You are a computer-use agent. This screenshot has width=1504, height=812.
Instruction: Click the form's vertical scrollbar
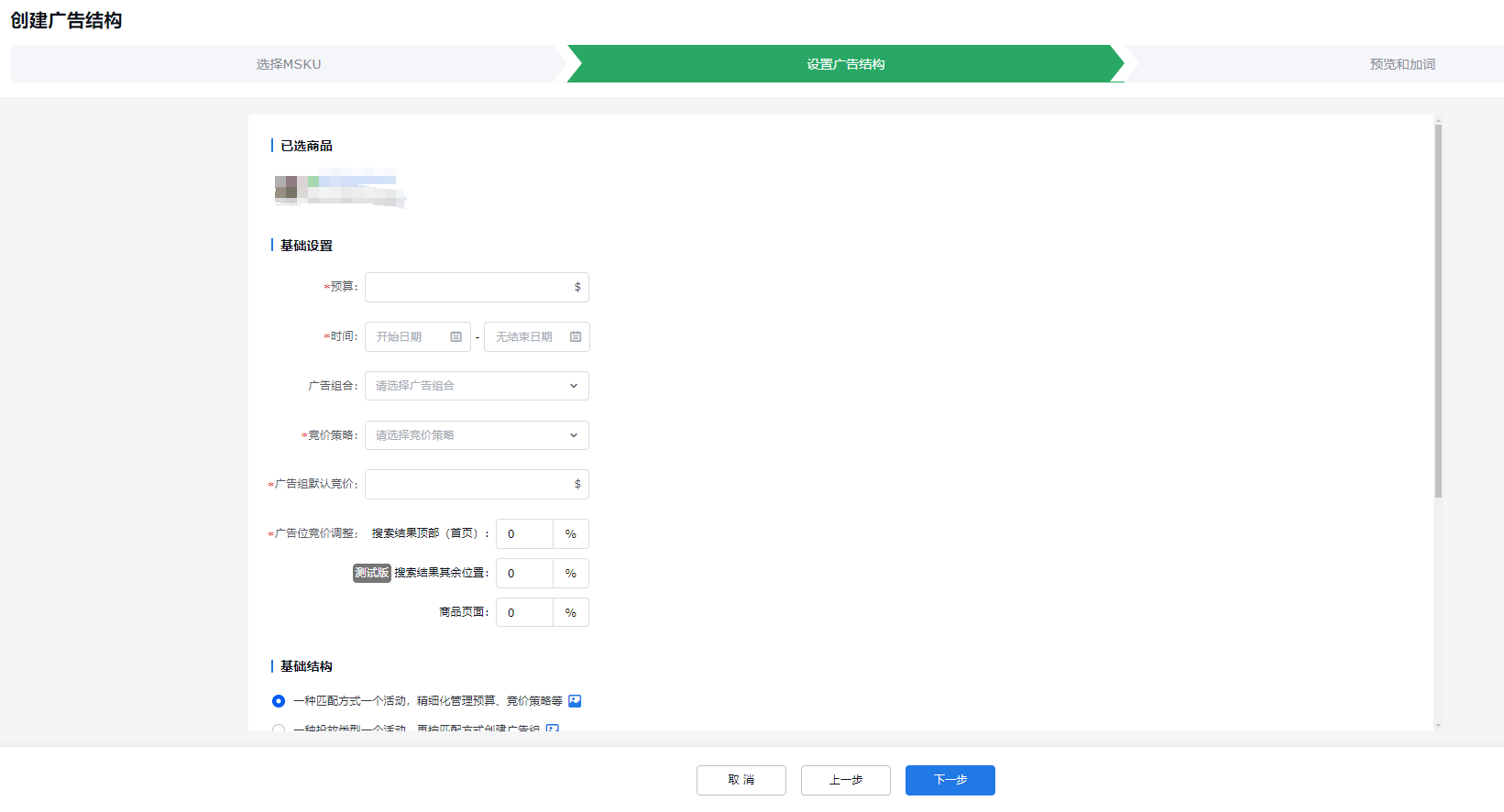coord(1438,312)
